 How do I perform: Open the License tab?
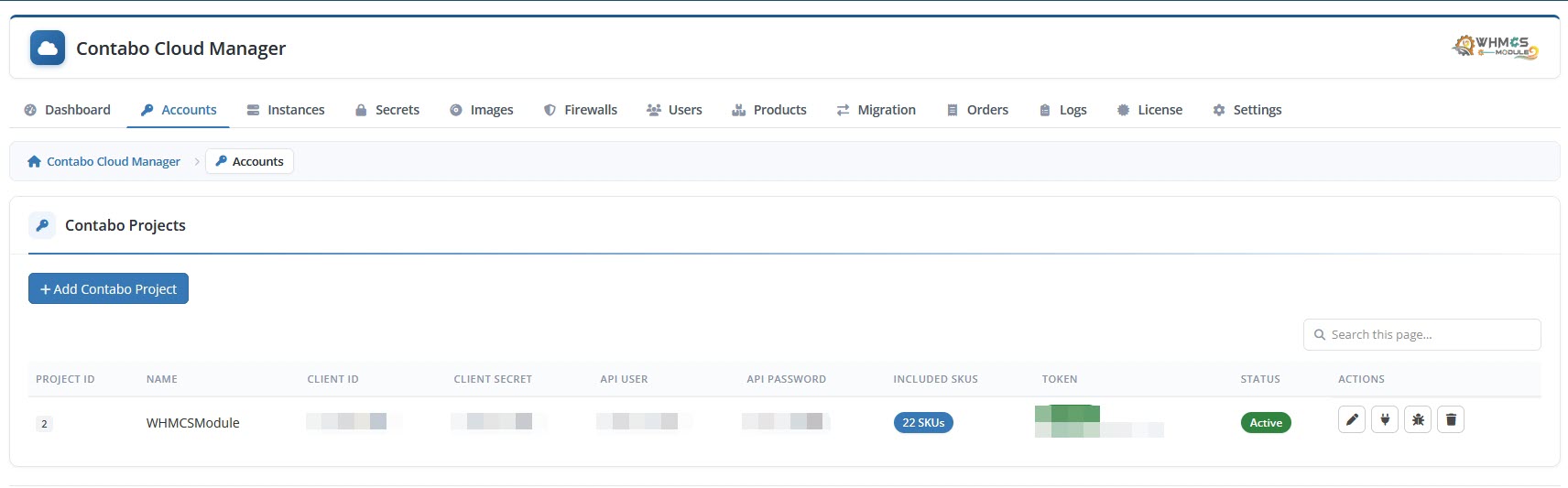coord(1149,110)
